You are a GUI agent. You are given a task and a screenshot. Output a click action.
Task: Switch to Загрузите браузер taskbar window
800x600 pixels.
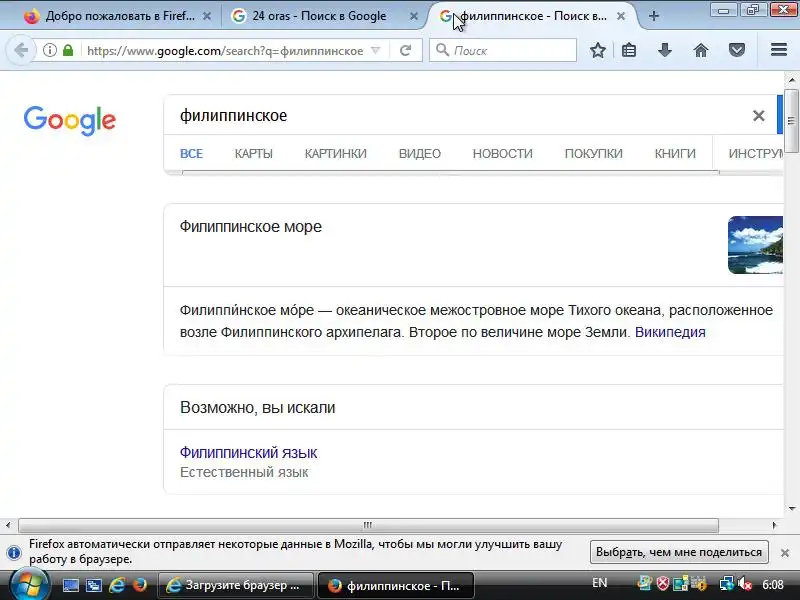click(235, 585)
